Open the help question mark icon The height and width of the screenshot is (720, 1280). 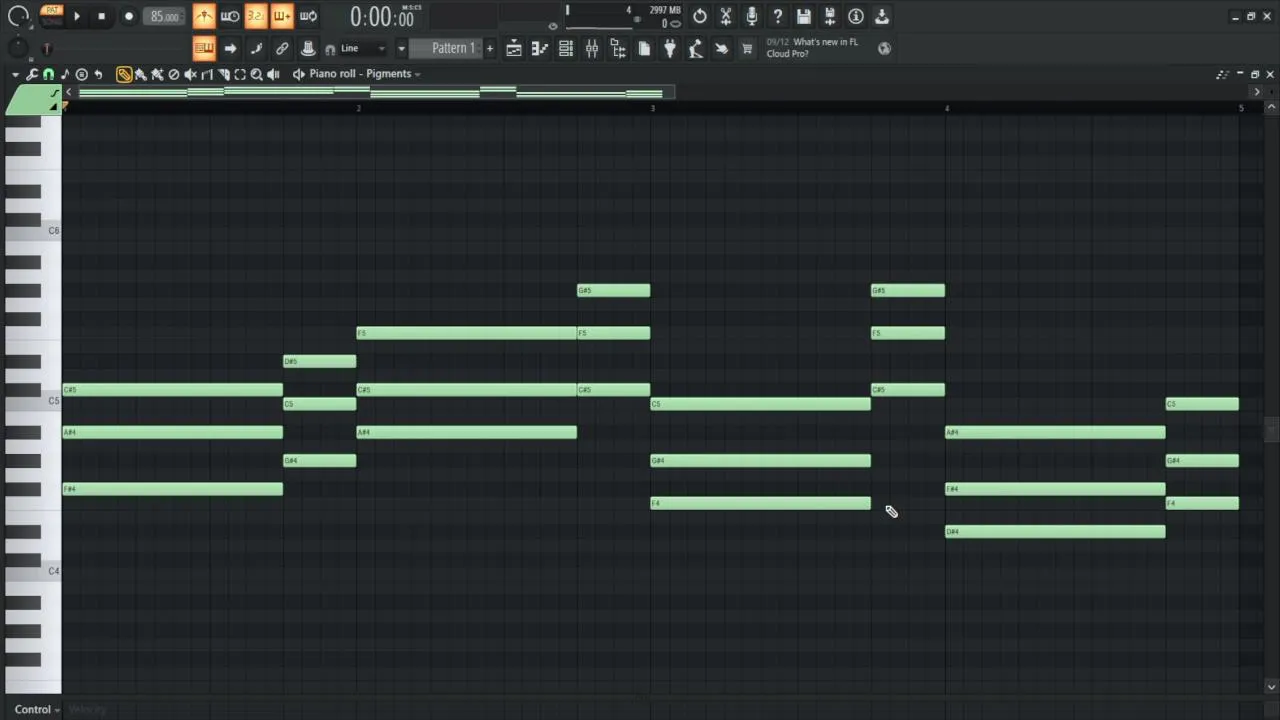pos(778,16)
